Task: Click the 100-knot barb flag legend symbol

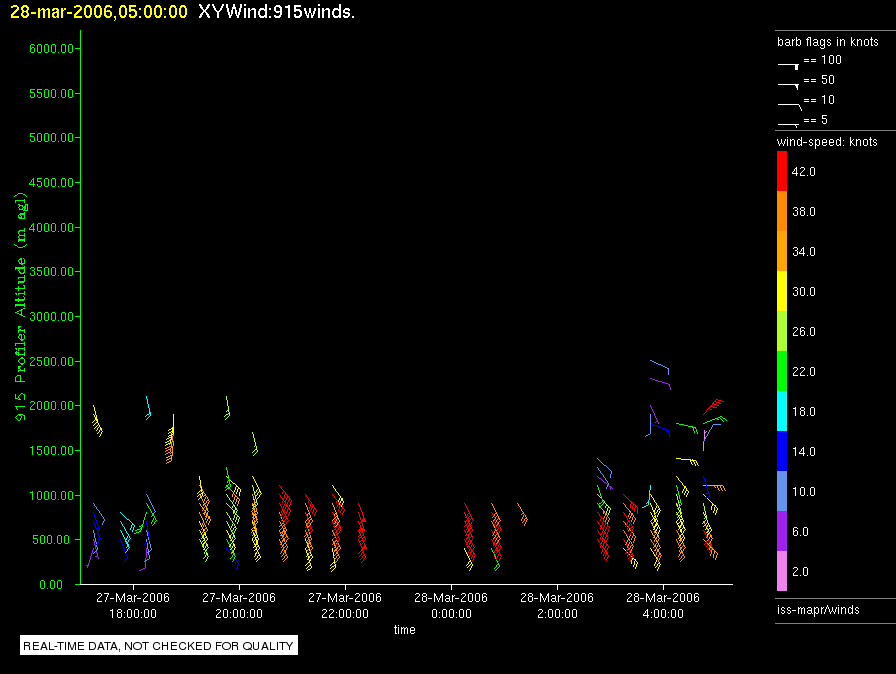Action: point(788,66)
